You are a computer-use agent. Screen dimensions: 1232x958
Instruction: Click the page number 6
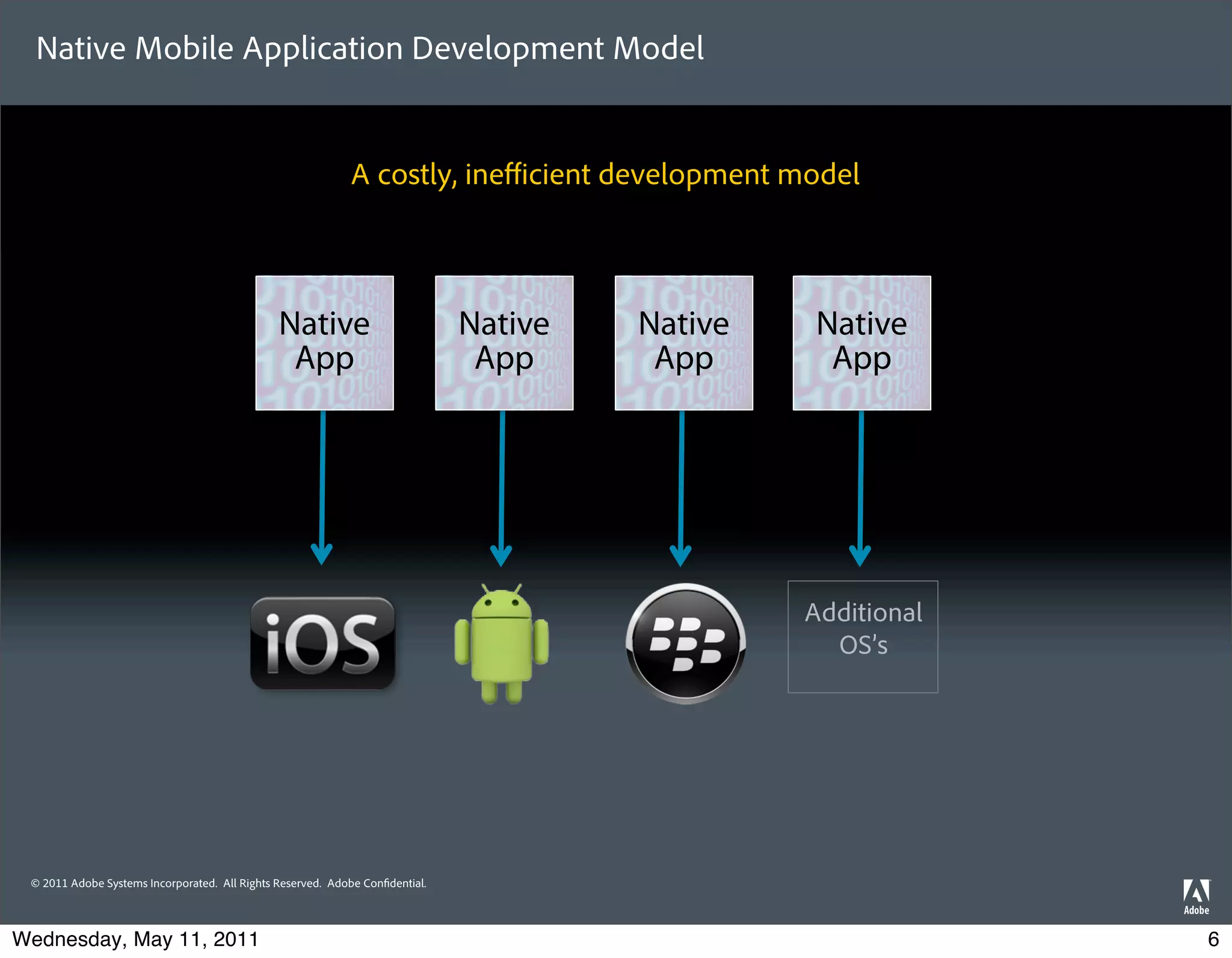(1213, 939)
